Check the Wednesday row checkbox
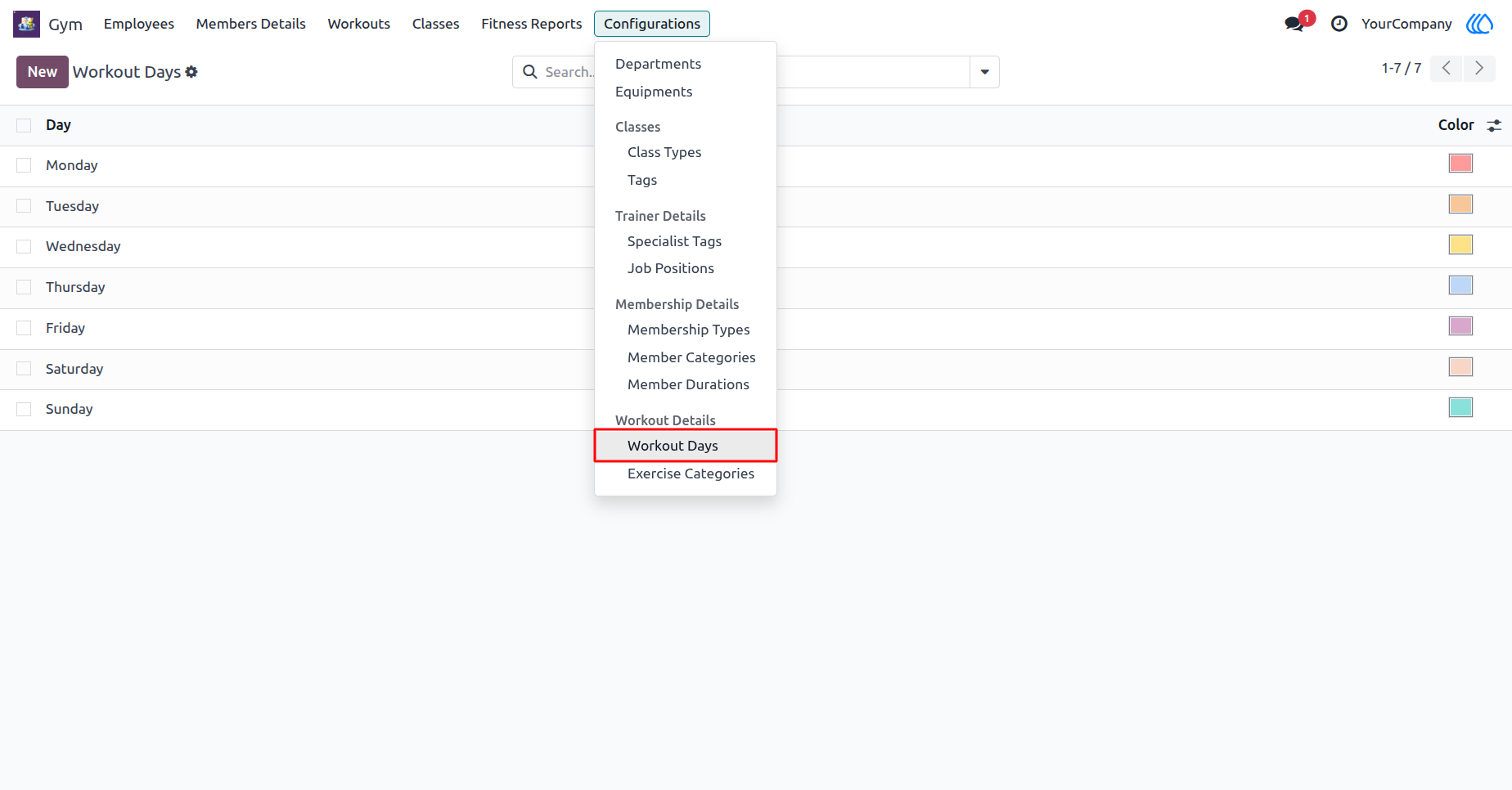This screenshot has height=790, width=1512. click(x=24, y=246)
